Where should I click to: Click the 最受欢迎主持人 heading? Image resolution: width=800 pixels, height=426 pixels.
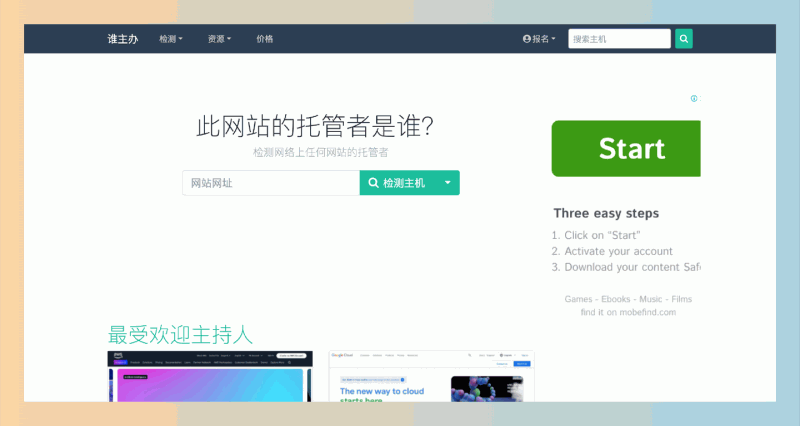click(180, 335)
